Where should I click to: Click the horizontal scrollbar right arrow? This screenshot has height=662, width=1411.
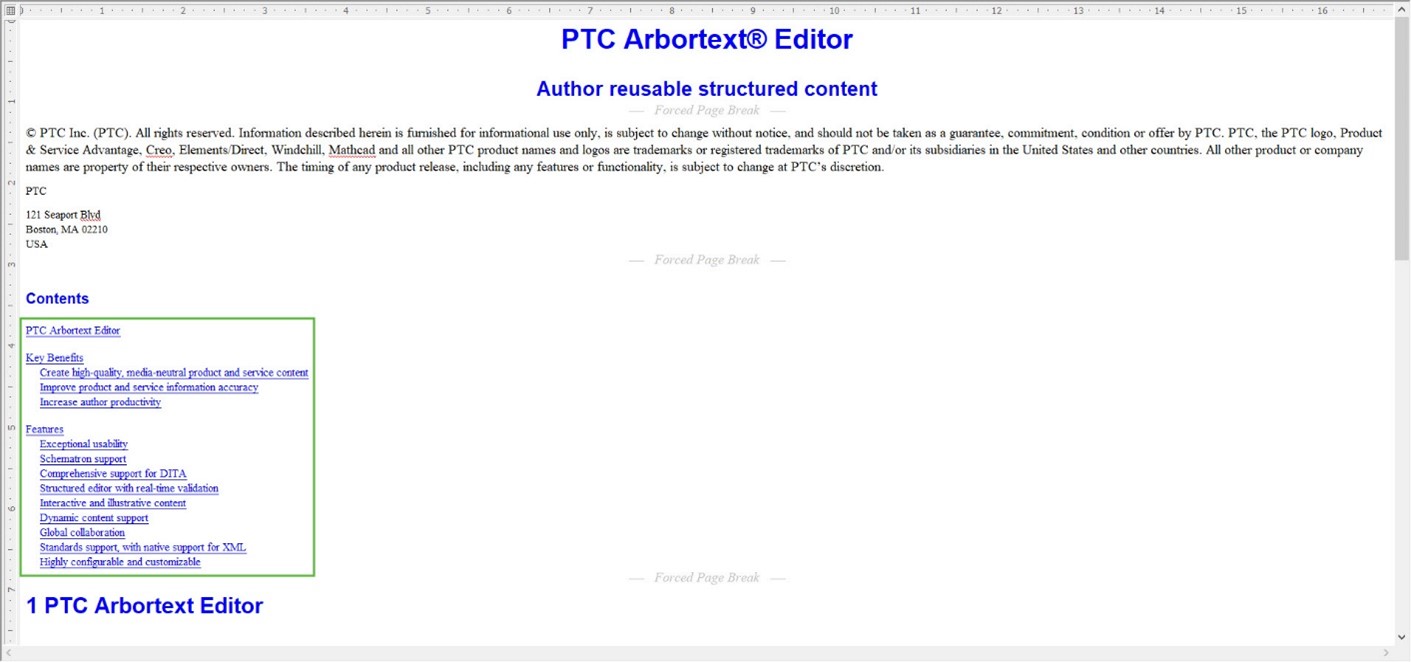pyautogui.click(x=1386, y=653)
